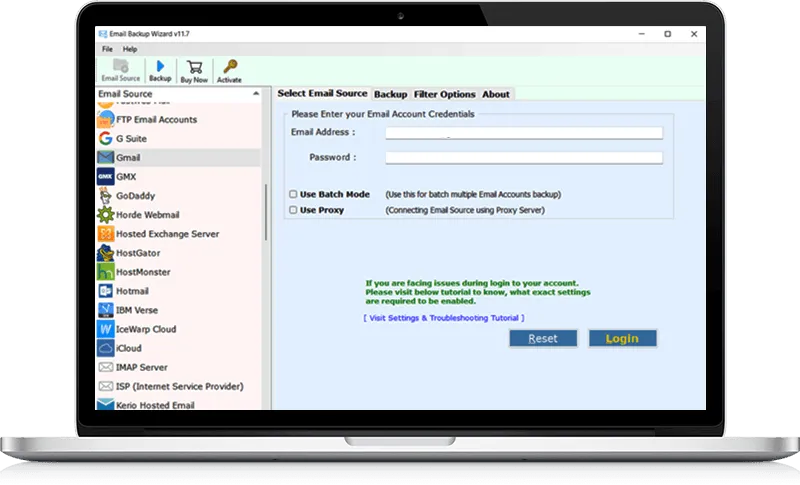Select "IceWarp Cloud" list entry
This screenshot has width=800, height=485.
coord(179,329)
